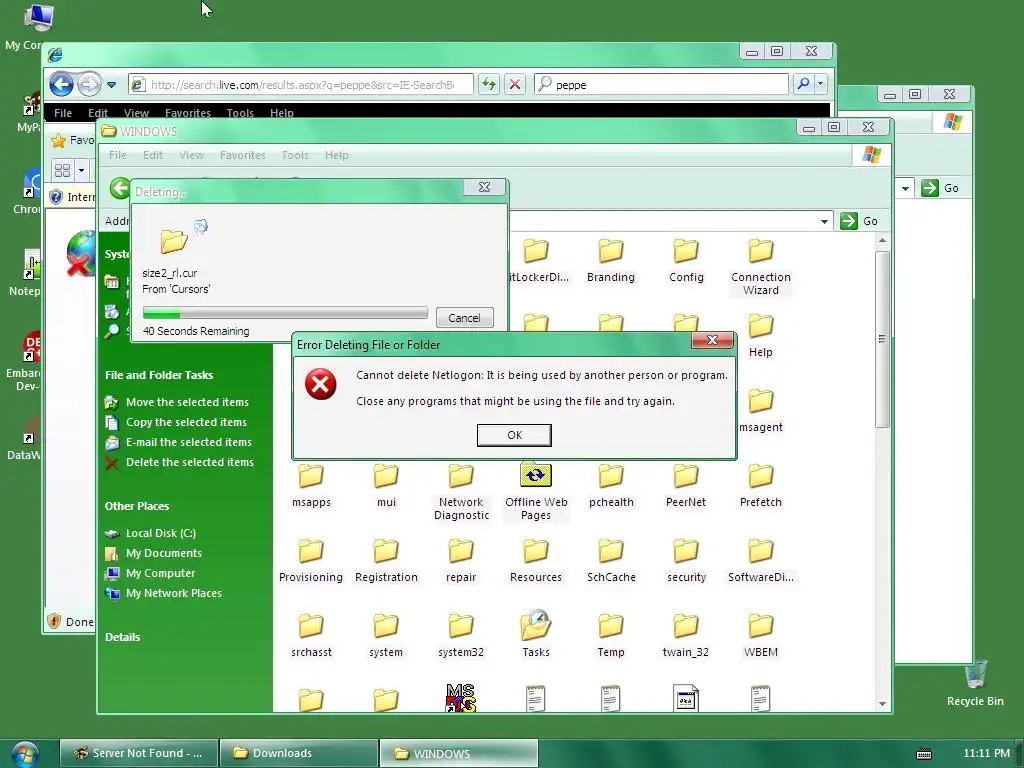Open the Config folder

point(686,261)
